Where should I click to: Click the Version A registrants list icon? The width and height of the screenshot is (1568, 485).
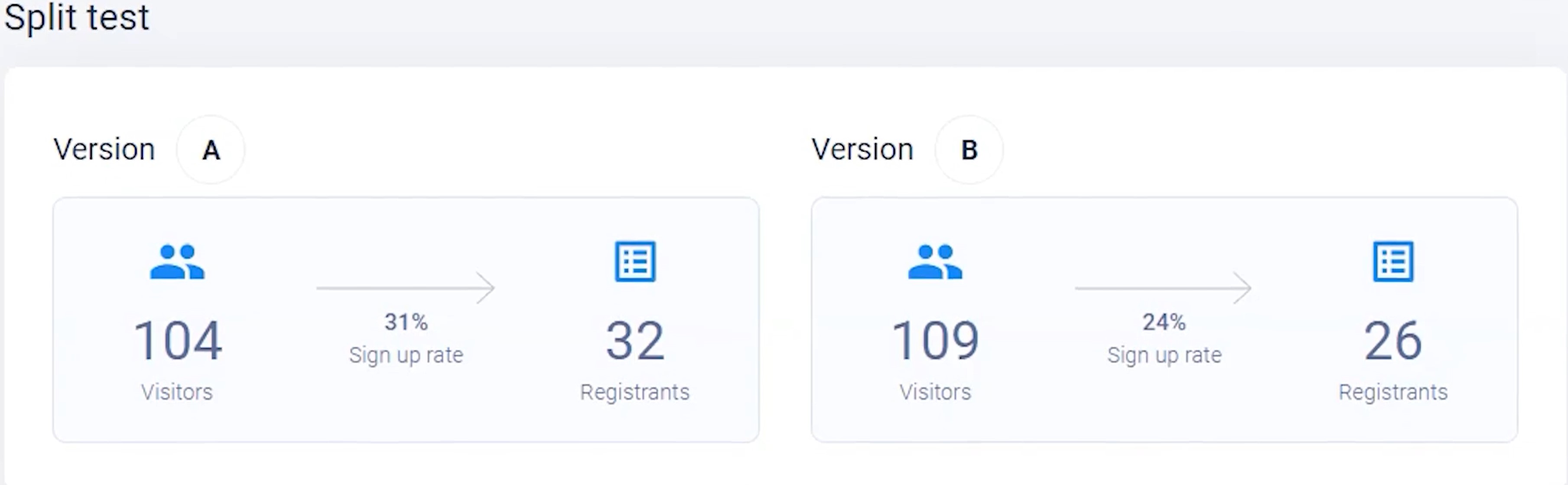point(635,262)
